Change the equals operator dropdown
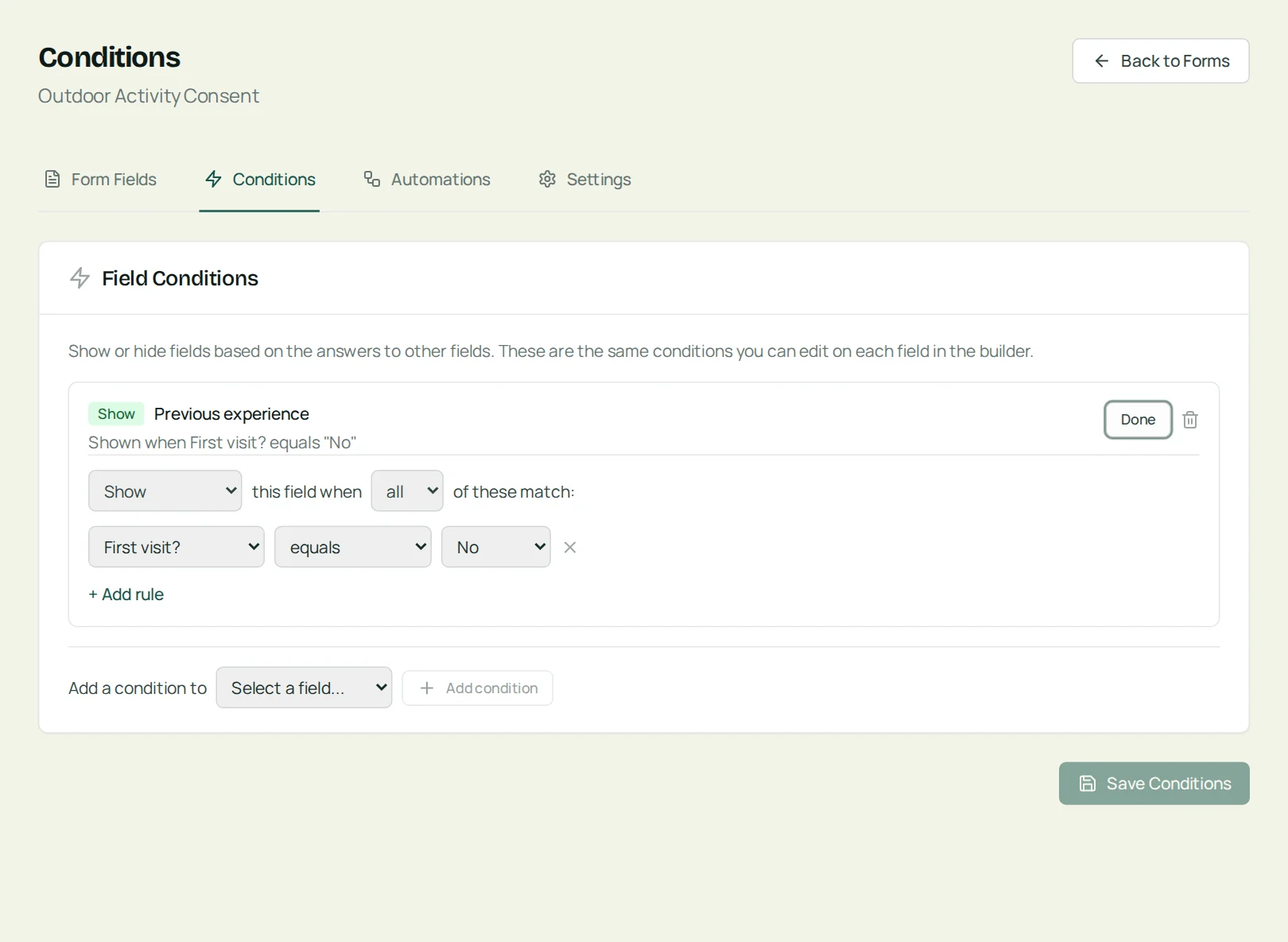The width and height of the screenshot is (1288, 942). 353,547
